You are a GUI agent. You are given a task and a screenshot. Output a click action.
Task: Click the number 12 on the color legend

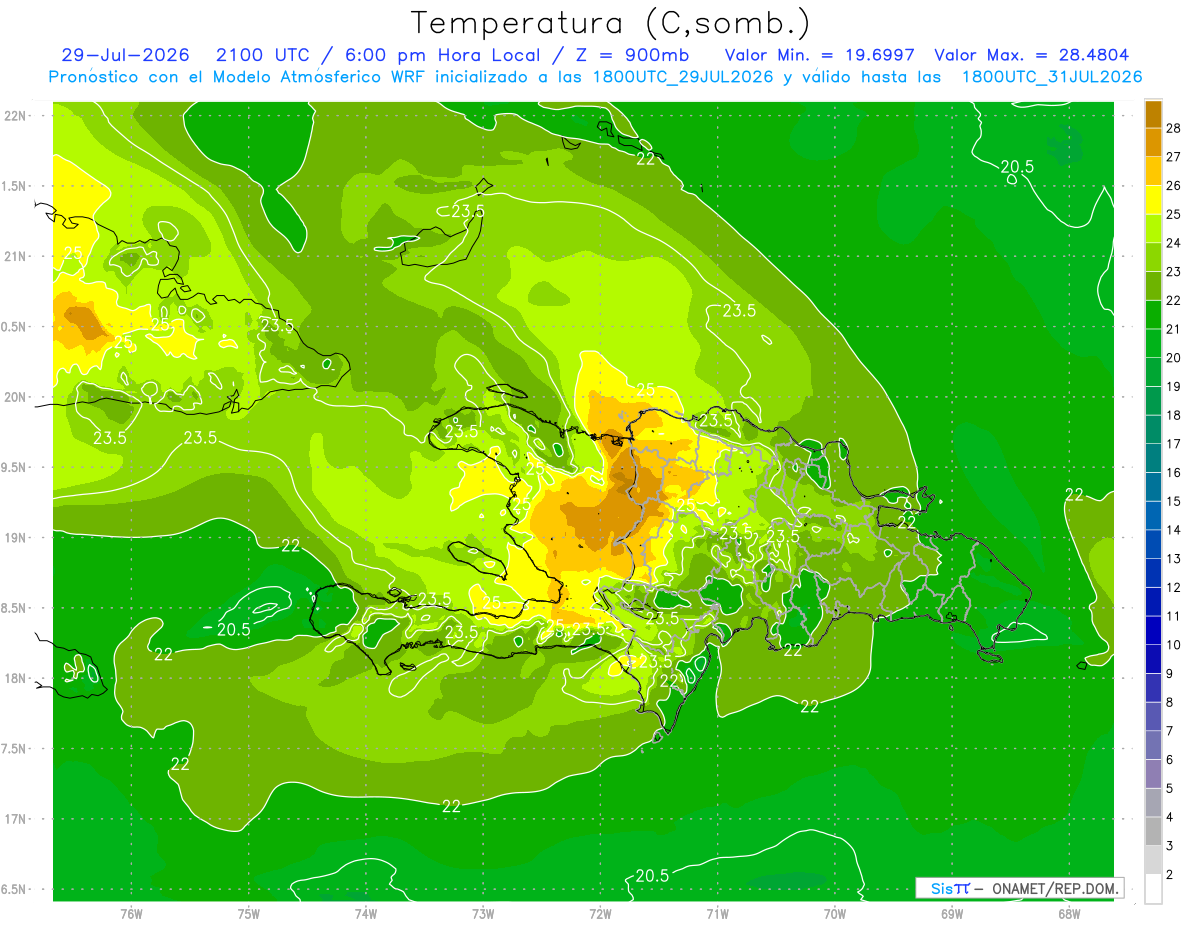point(1174,587)
